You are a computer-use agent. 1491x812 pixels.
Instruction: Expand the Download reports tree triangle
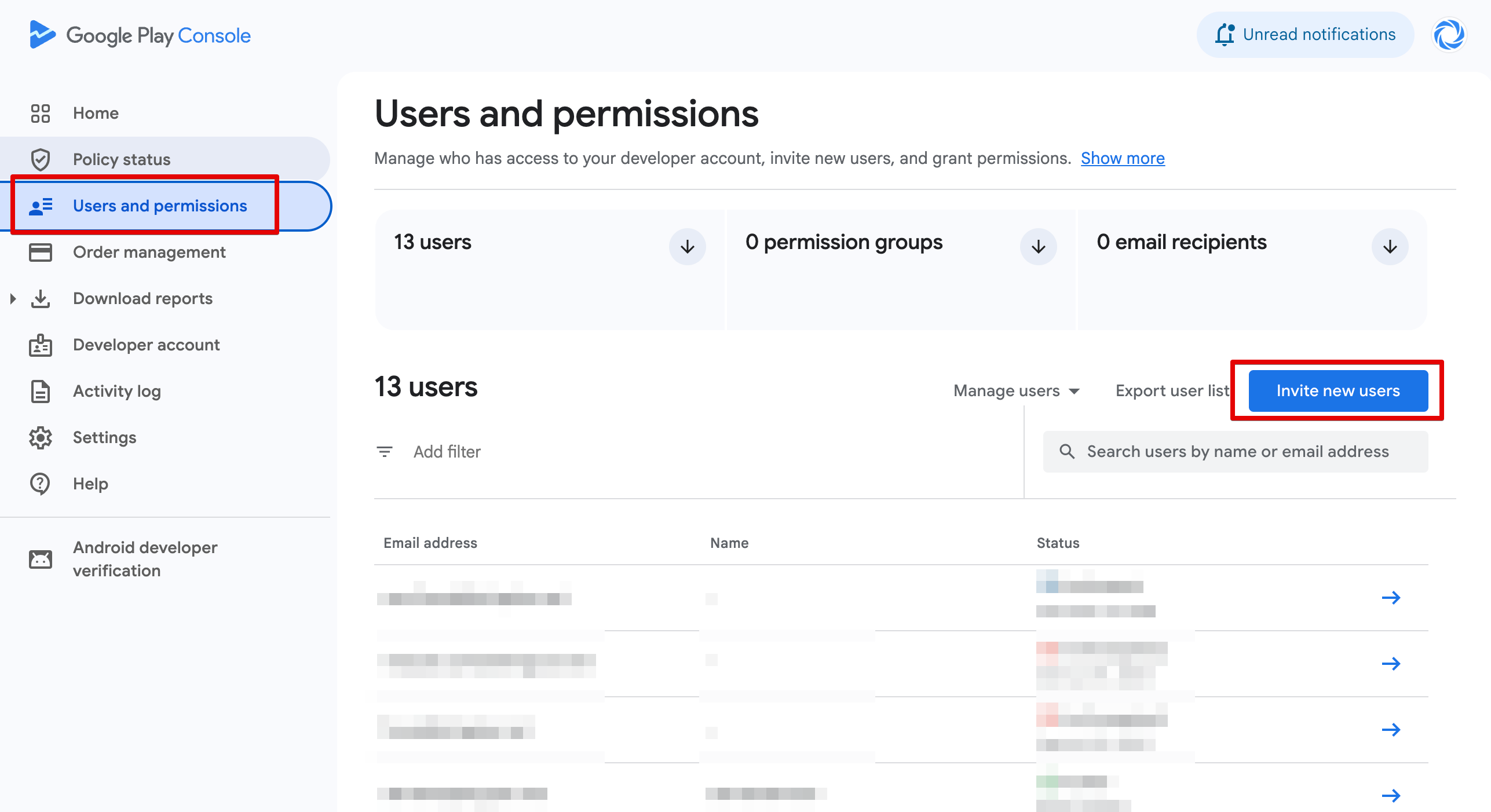13,299
